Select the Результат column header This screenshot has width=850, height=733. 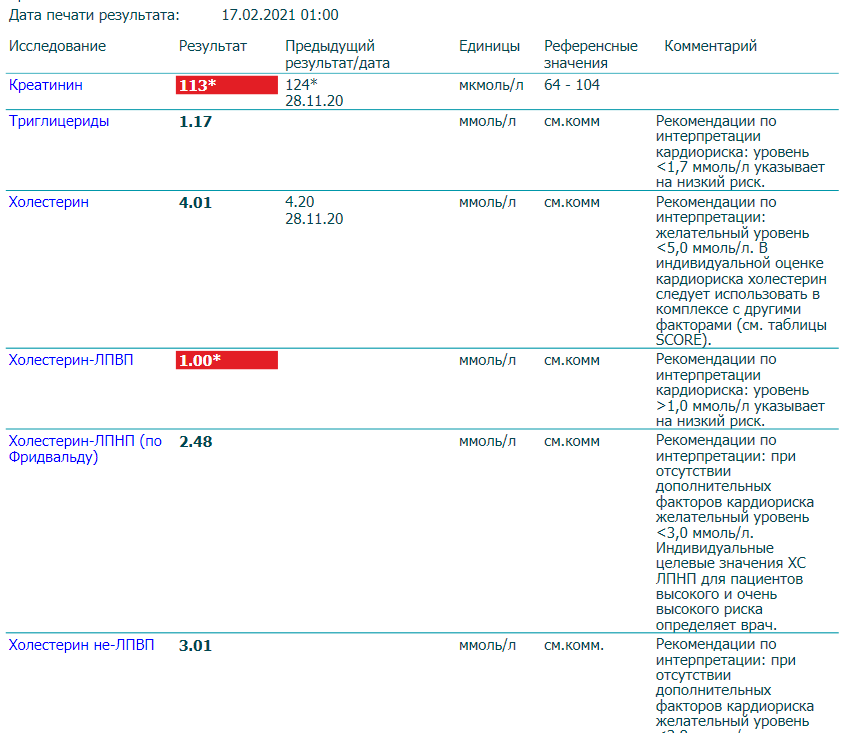tap(213, 46)
